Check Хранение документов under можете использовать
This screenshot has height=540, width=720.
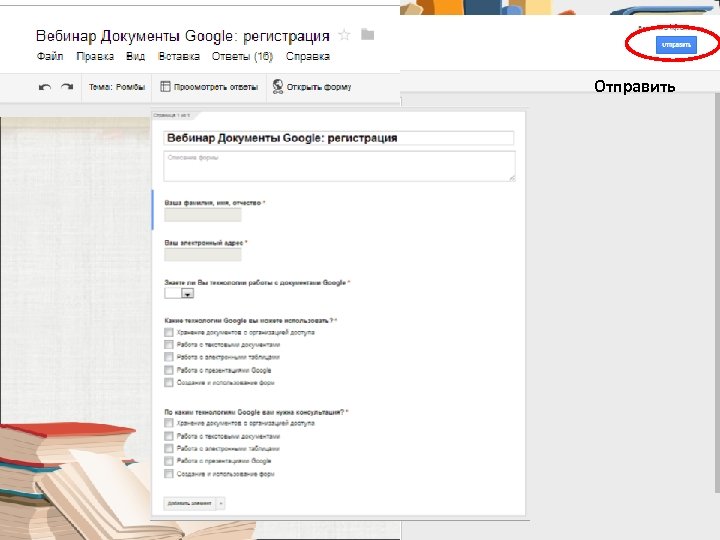click(x=169, y=332)
